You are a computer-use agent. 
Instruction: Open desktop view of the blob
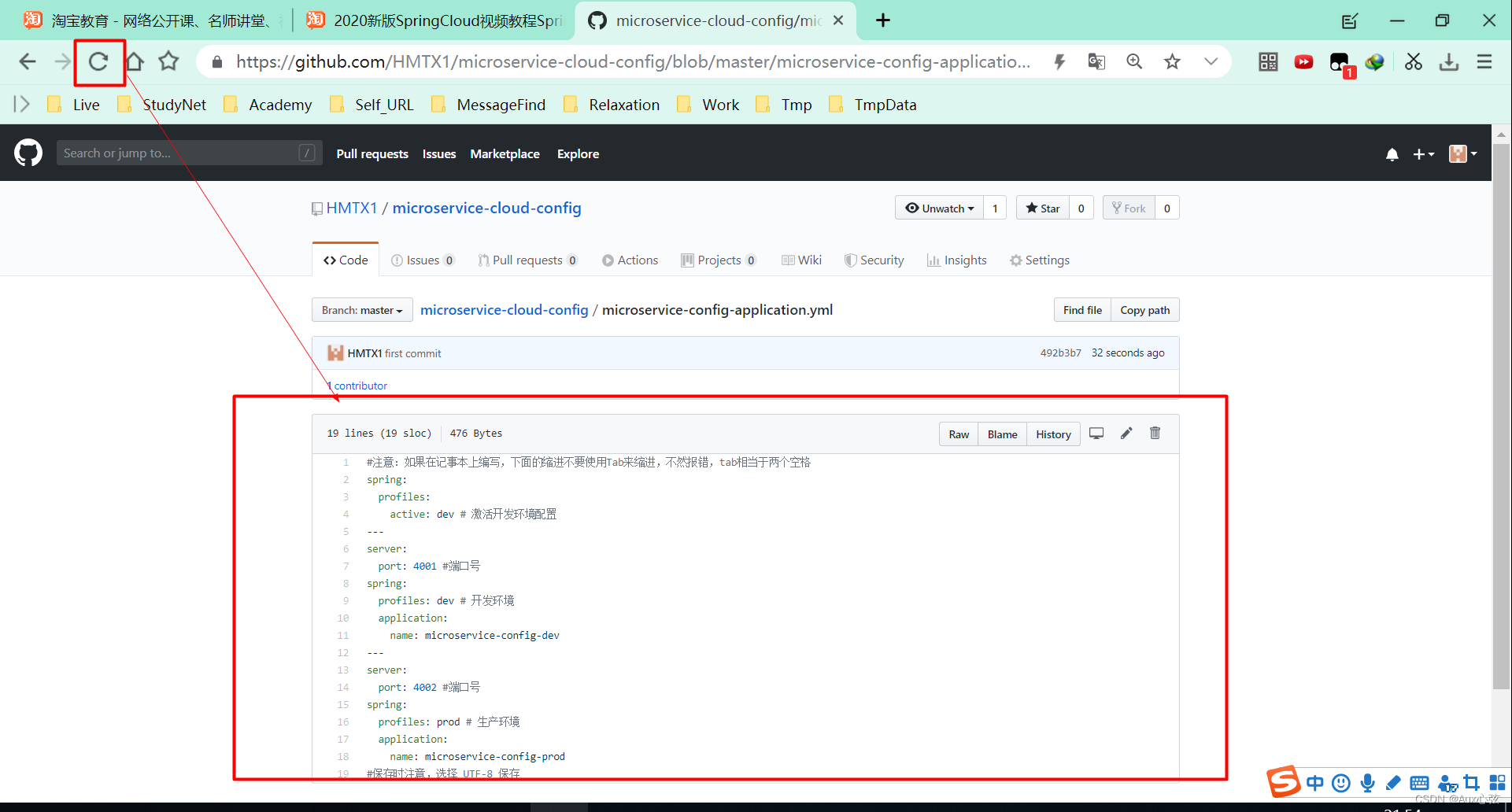coord(1096,433)
